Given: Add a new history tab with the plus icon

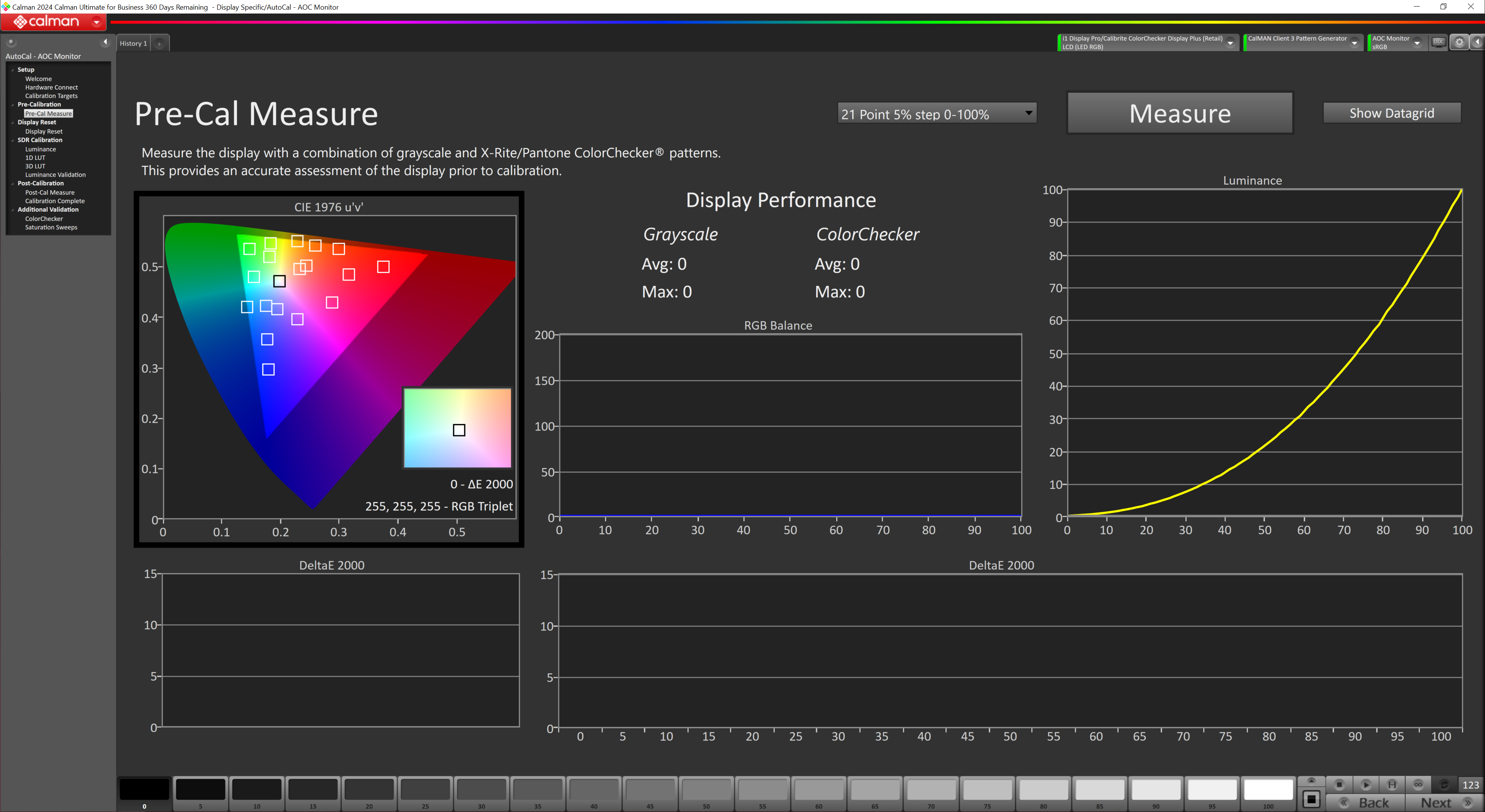Looking at the screenshot, I should click(160, 43).
